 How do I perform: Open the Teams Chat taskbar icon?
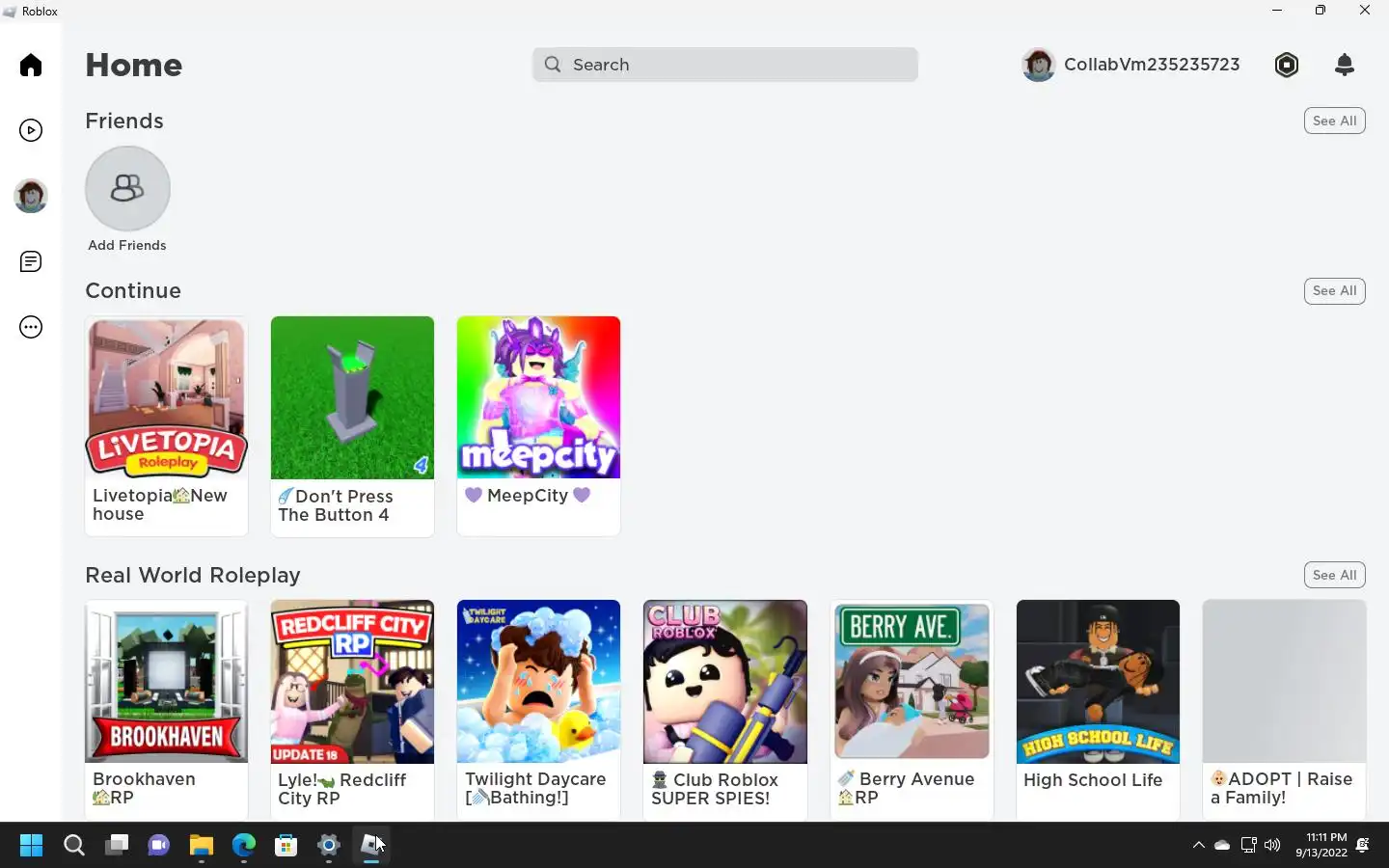159,846
